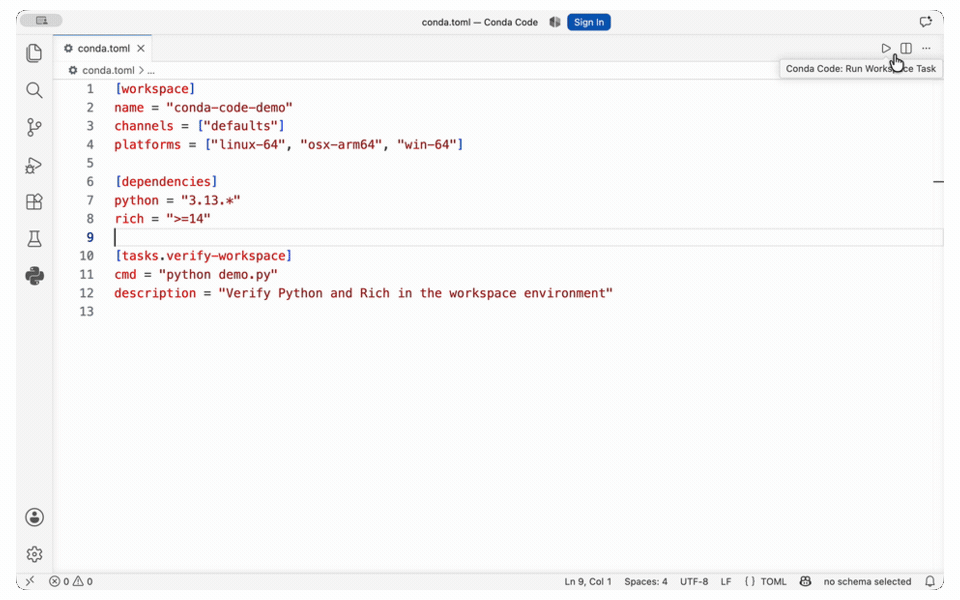The height and width of the screenshot is (600, 960).
Task: Open the Accounts menu
Action: (34, 517)
